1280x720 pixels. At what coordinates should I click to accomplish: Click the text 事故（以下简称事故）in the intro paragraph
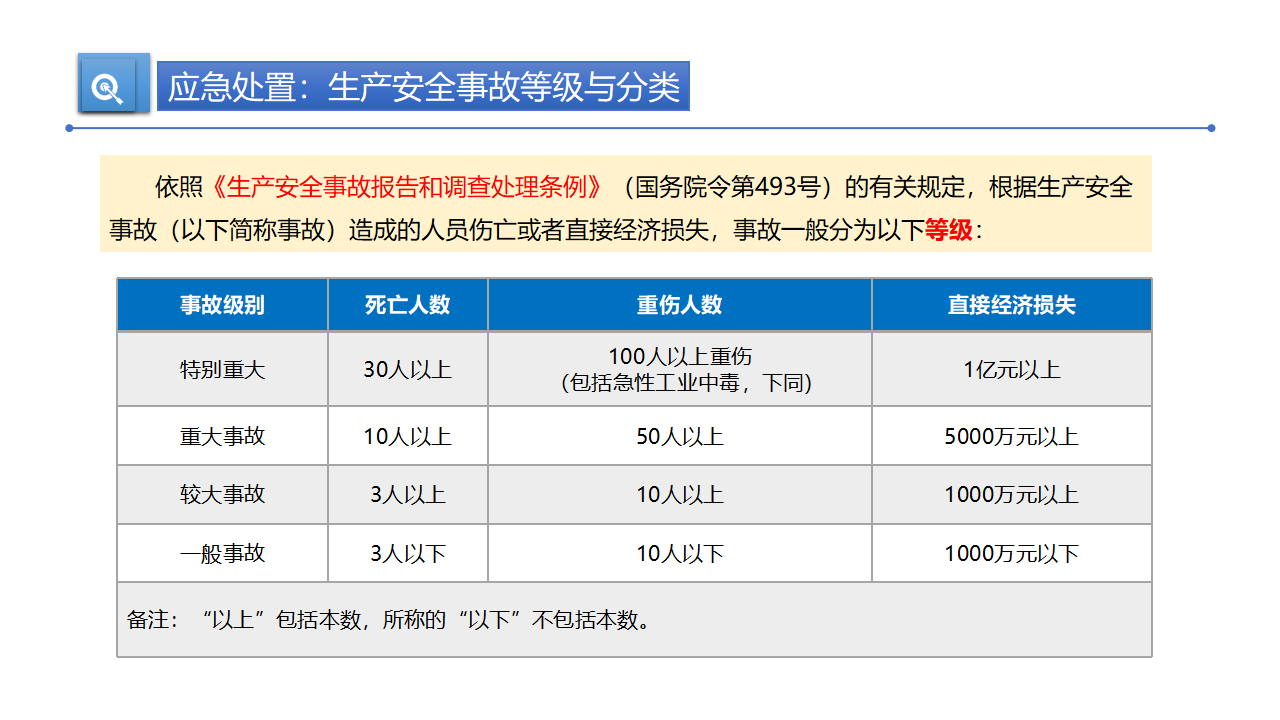point(226,230)
